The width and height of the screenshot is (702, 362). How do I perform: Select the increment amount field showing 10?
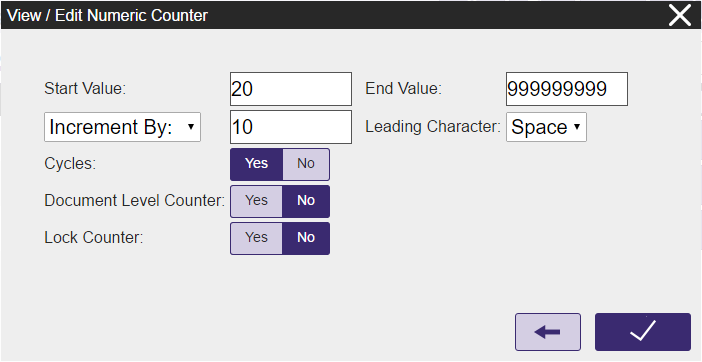pos(291,127)
